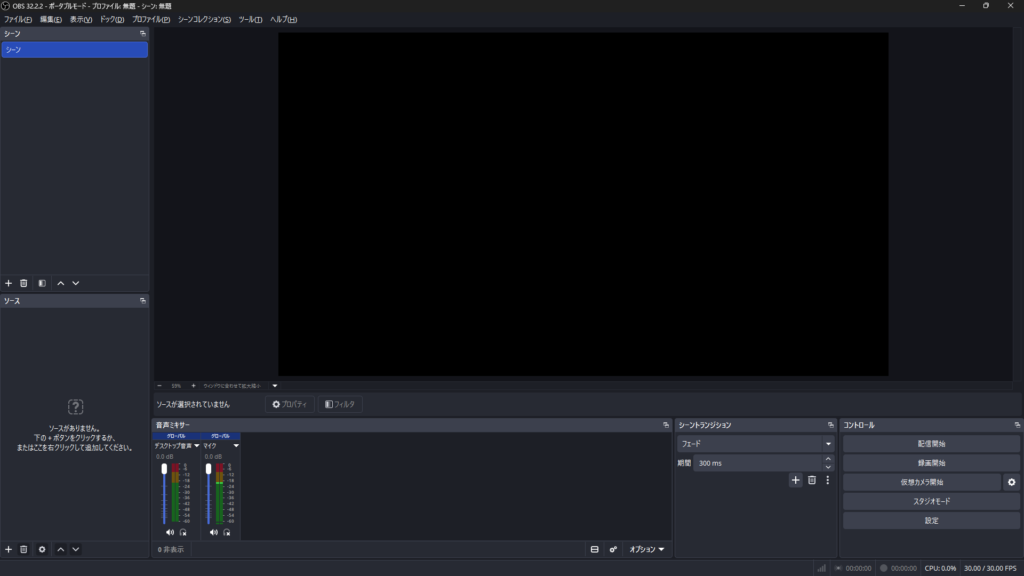Click 30.00 / 30.00 FPS status text

tap(990, 569)
